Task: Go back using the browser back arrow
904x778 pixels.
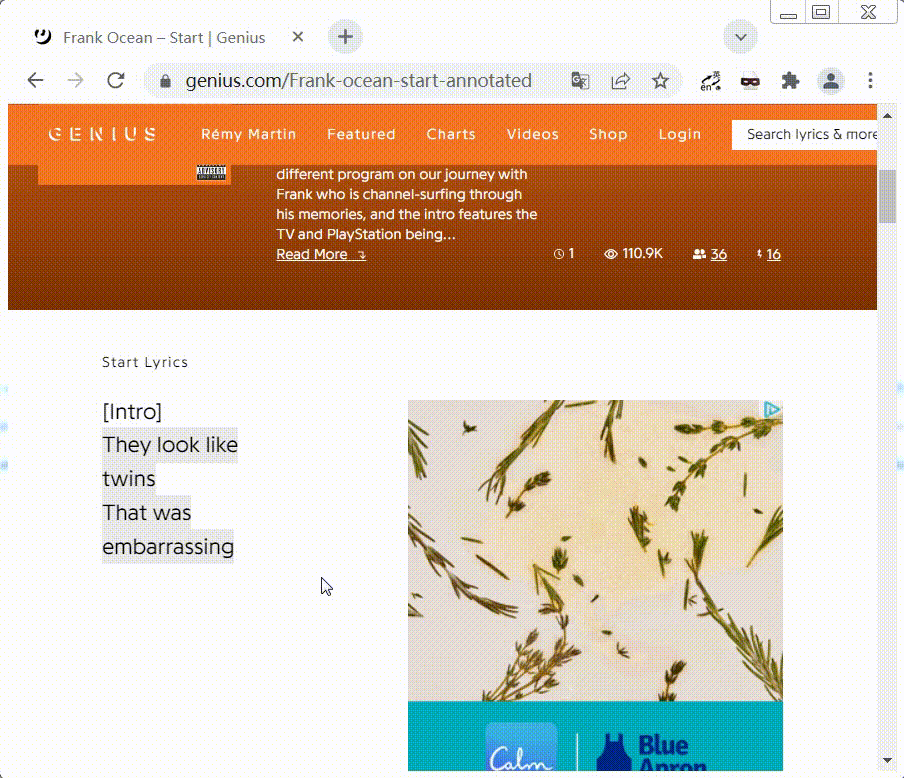Action: pos(36,80)
